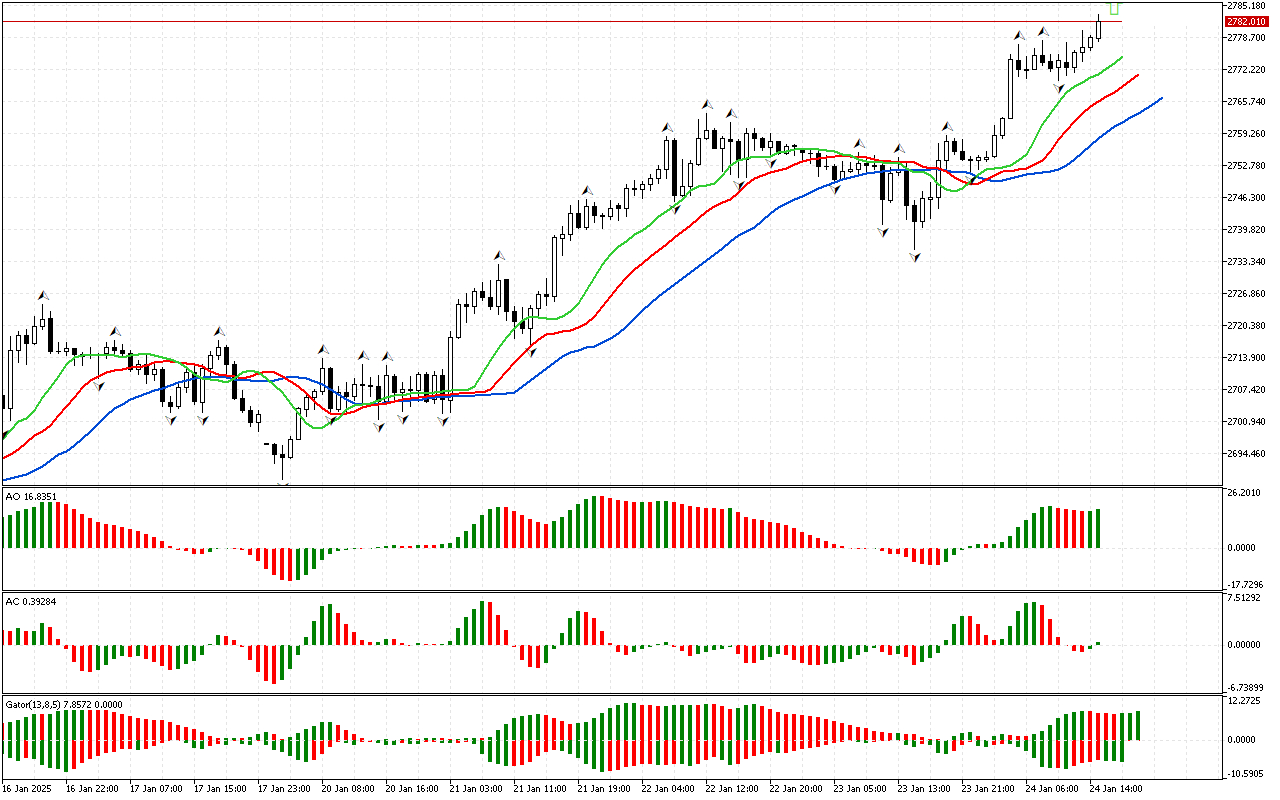Click the 2694.460 price scale label
The height and width of the screenshot is (800, 1280).
tap(1246, 454)
